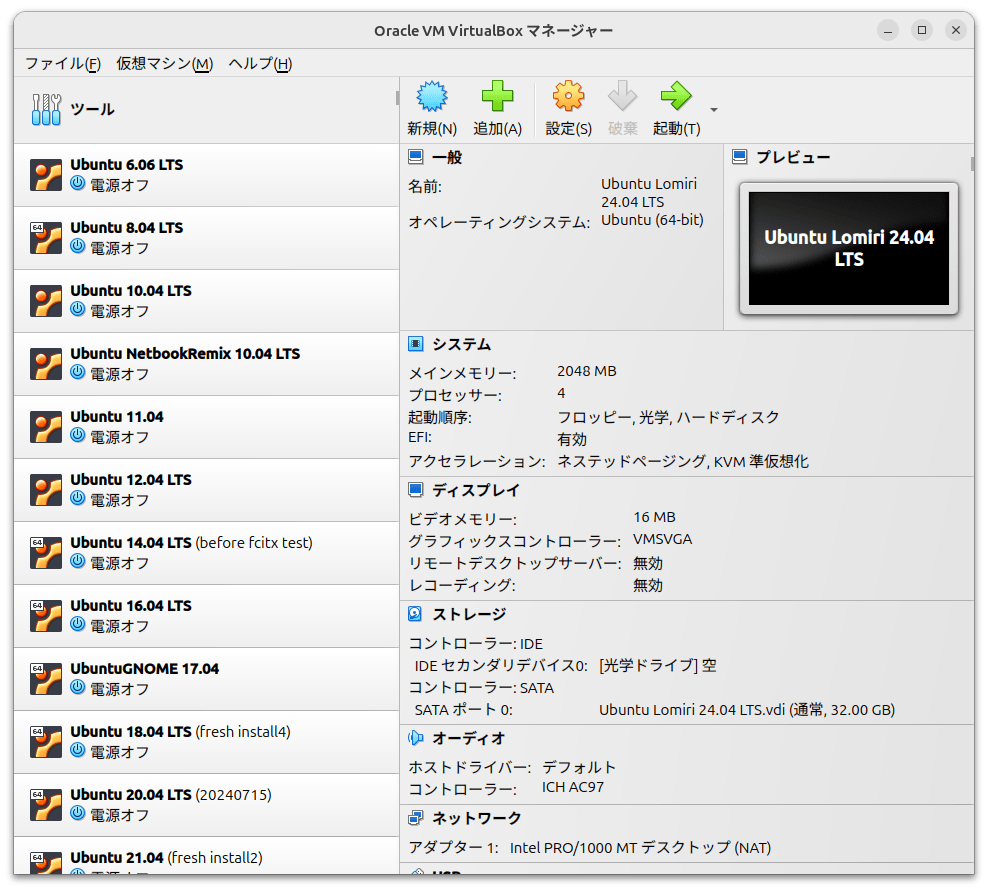Click the VMSVGA graphics controller value

click(x=662, y=539)
